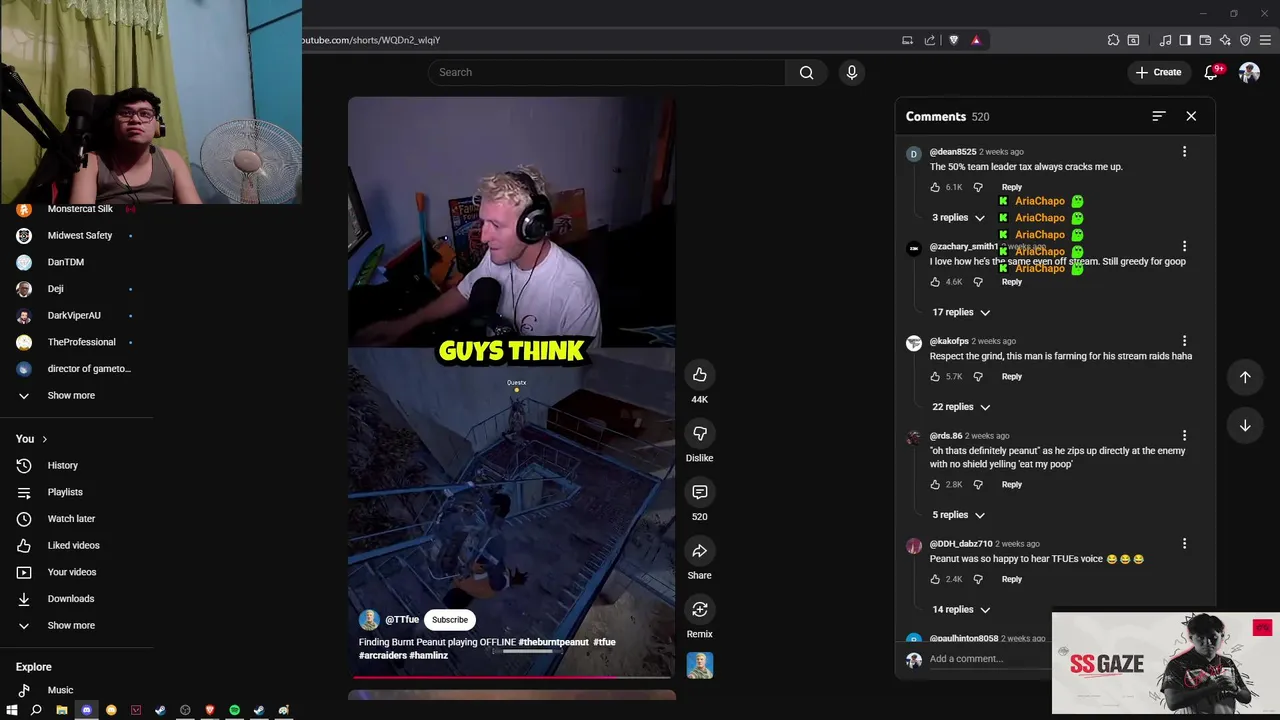The height and width of the screenshot is (720, 1280).
Task: Open the You section chevron
Action: click(x=44, y=439)
